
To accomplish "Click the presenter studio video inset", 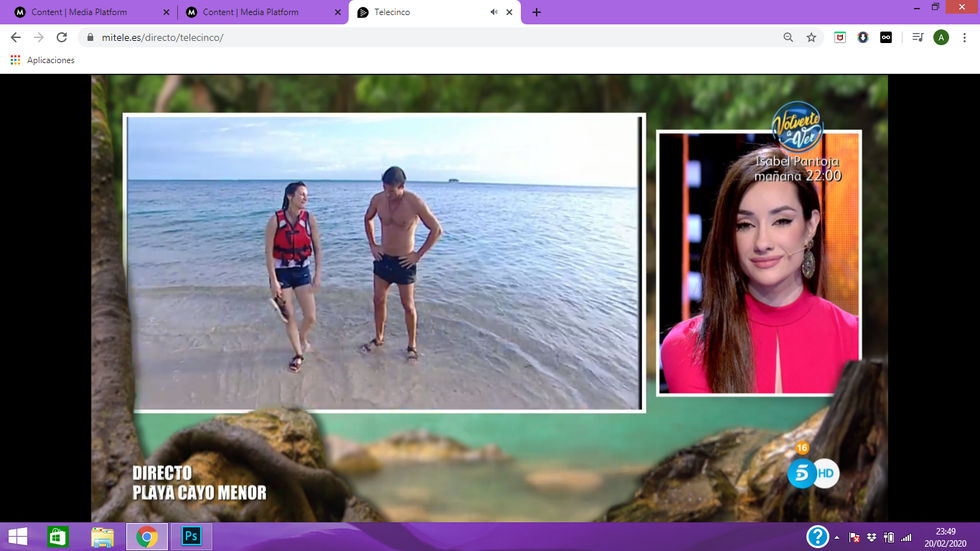I will [x=759, y=263].
